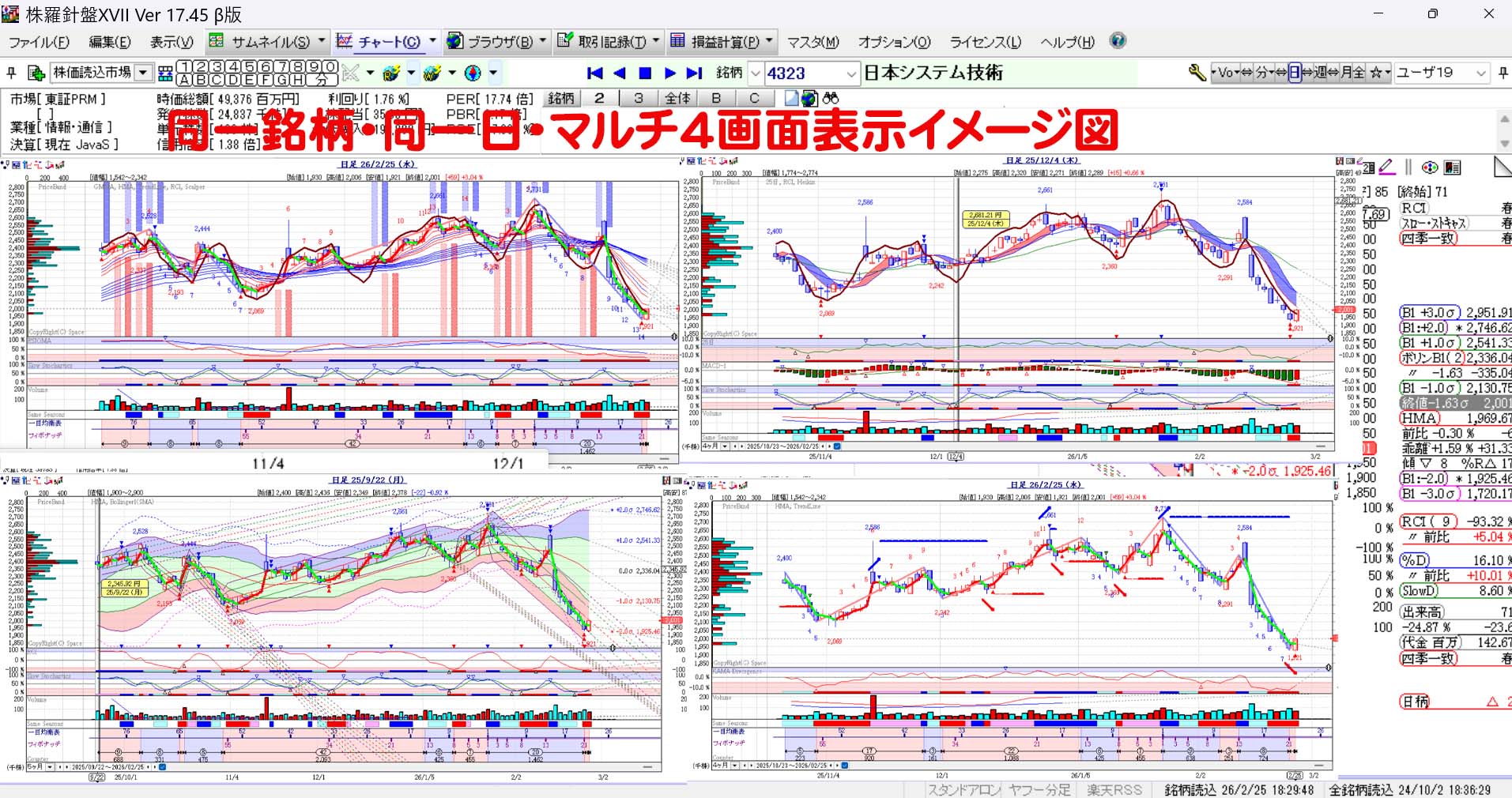Click the compass globe toolbar icon

pyautogui.click(x=473, y=73)
